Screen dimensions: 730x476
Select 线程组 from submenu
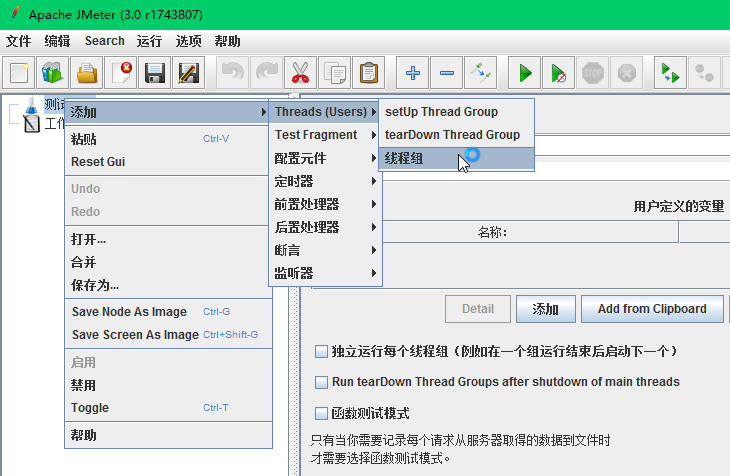pos(456,159)
